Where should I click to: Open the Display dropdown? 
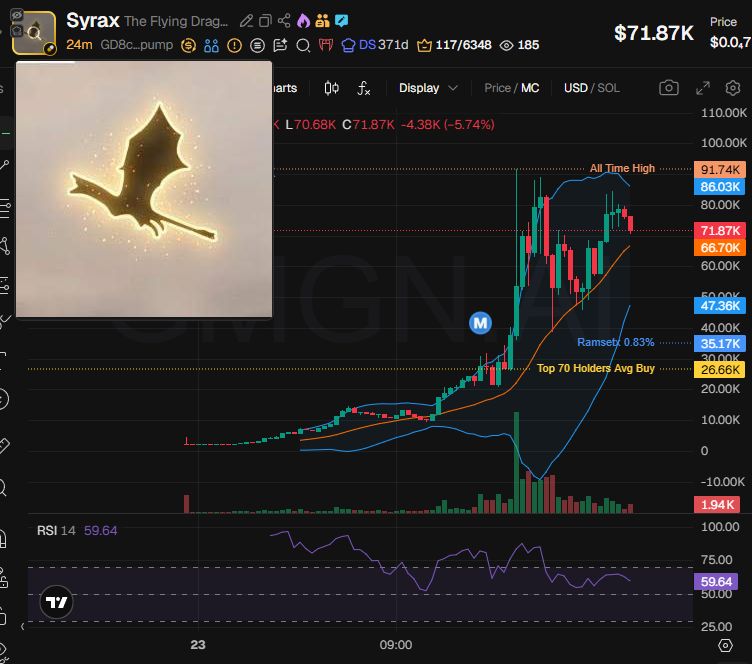[428, 88]
